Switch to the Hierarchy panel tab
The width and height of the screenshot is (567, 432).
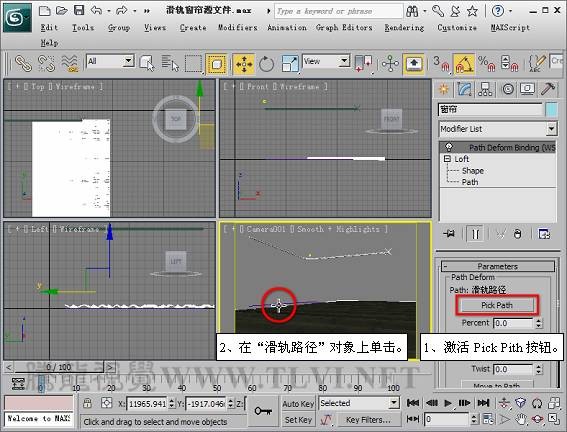pos(485,89)
